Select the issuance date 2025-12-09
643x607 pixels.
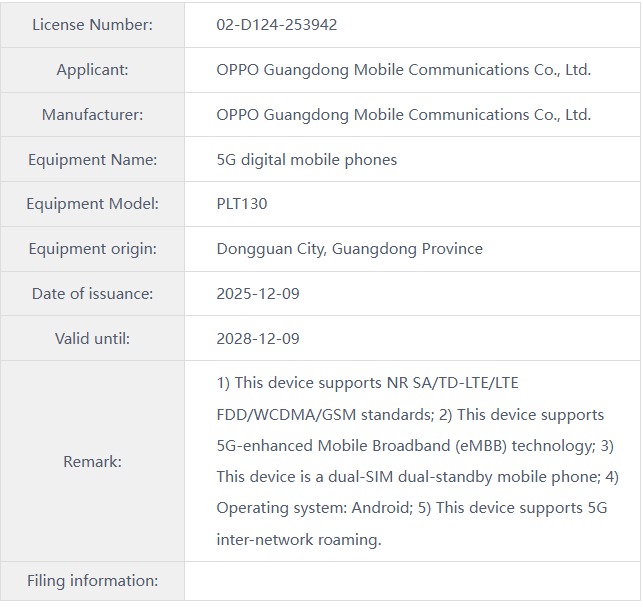[258, 294]
